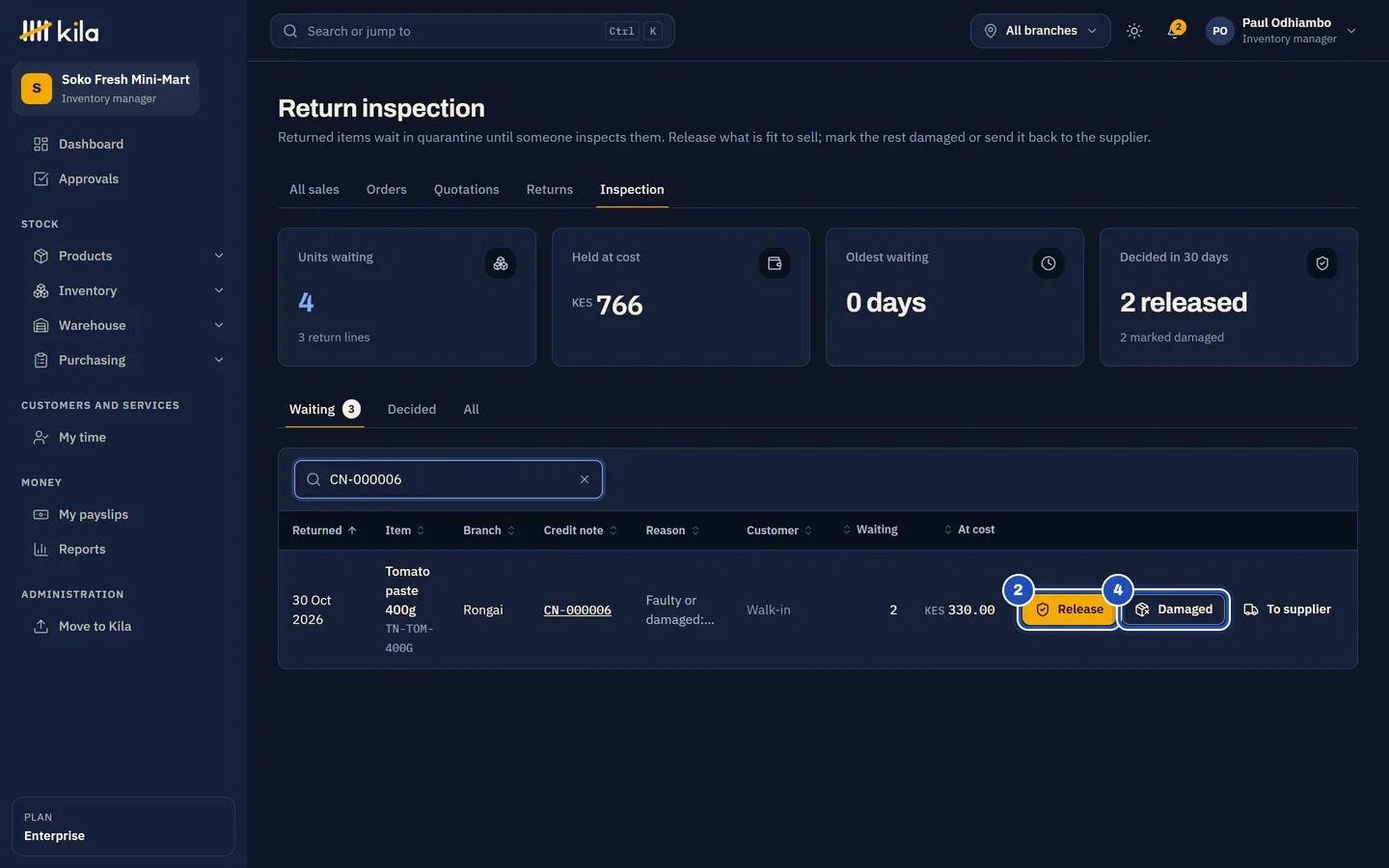Select the Decided sub-tab
This screenshot has height=868, width=1389.
click(x=412, y=409)
